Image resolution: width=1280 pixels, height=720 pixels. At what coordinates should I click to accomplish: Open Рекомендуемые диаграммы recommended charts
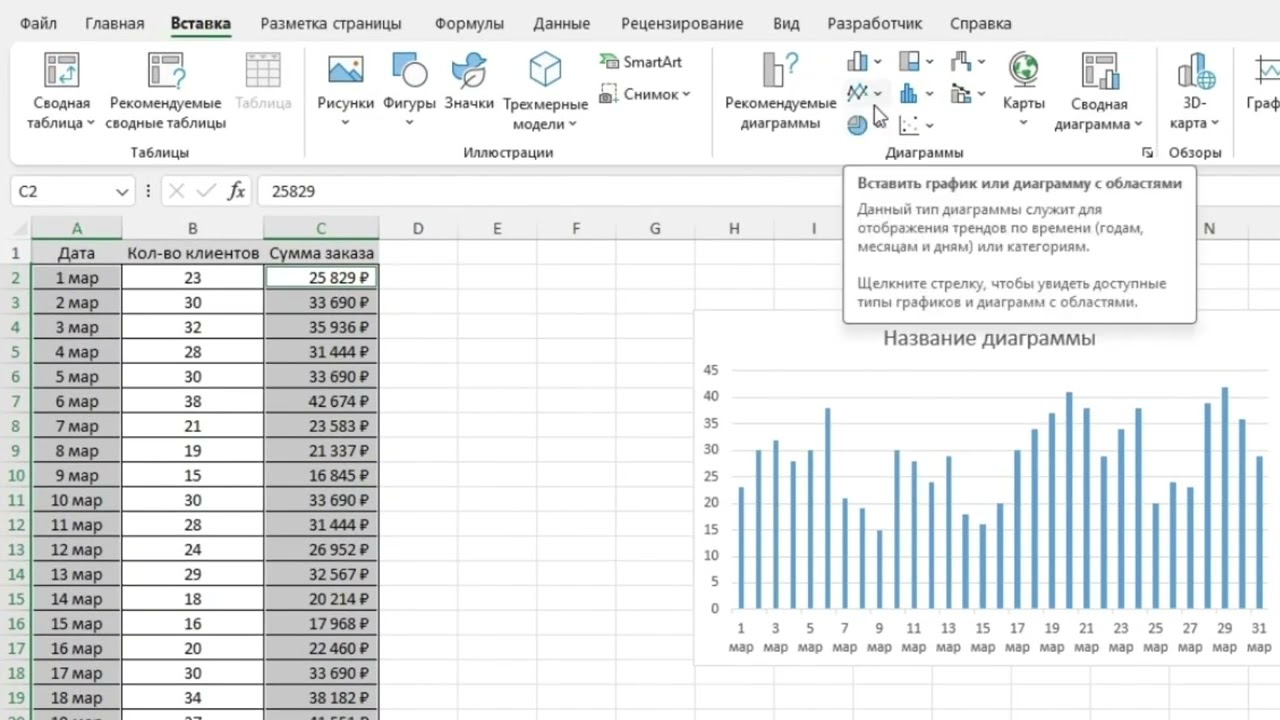click(780, 92)
